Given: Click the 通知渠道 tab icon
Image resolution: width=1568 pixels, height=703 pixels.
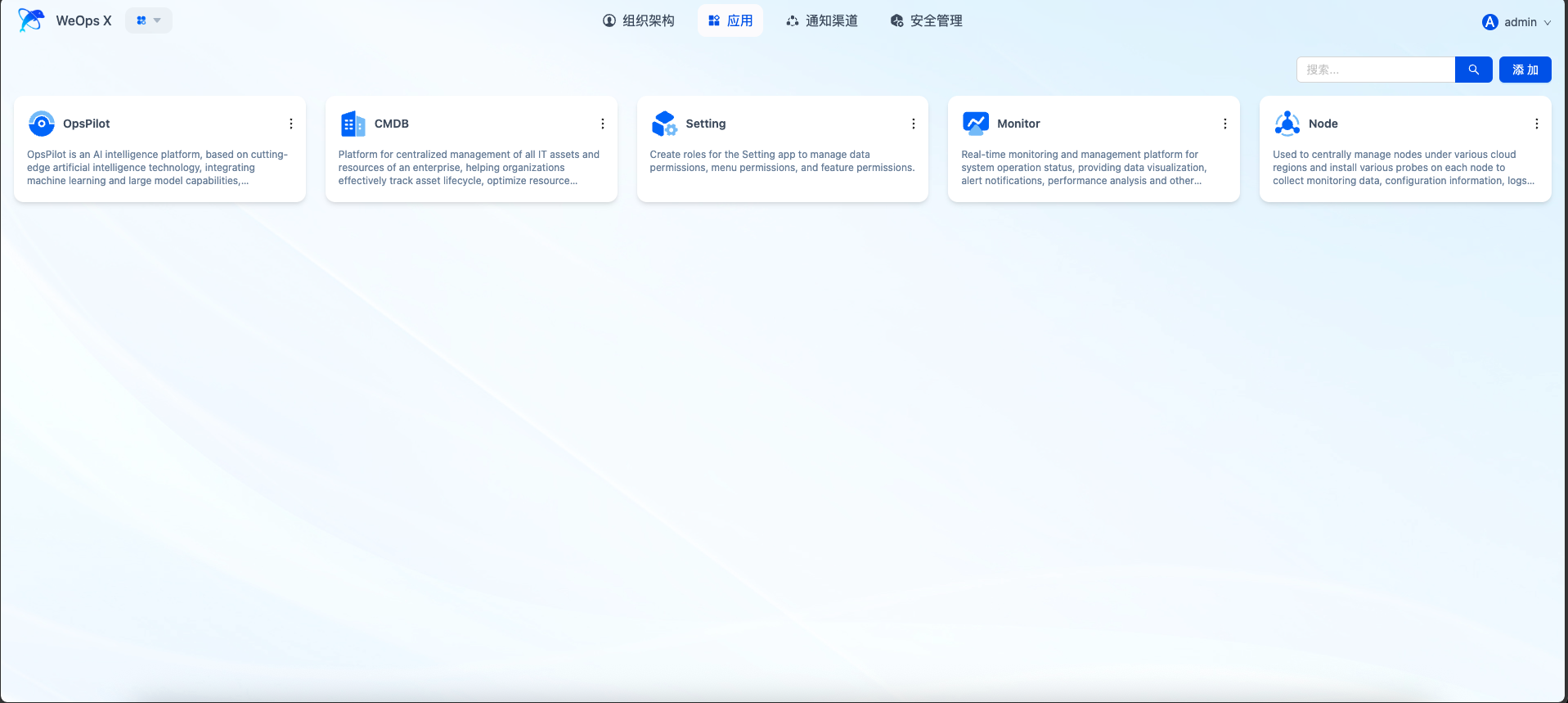Looking at the screenshot, I should click(793, 20).
